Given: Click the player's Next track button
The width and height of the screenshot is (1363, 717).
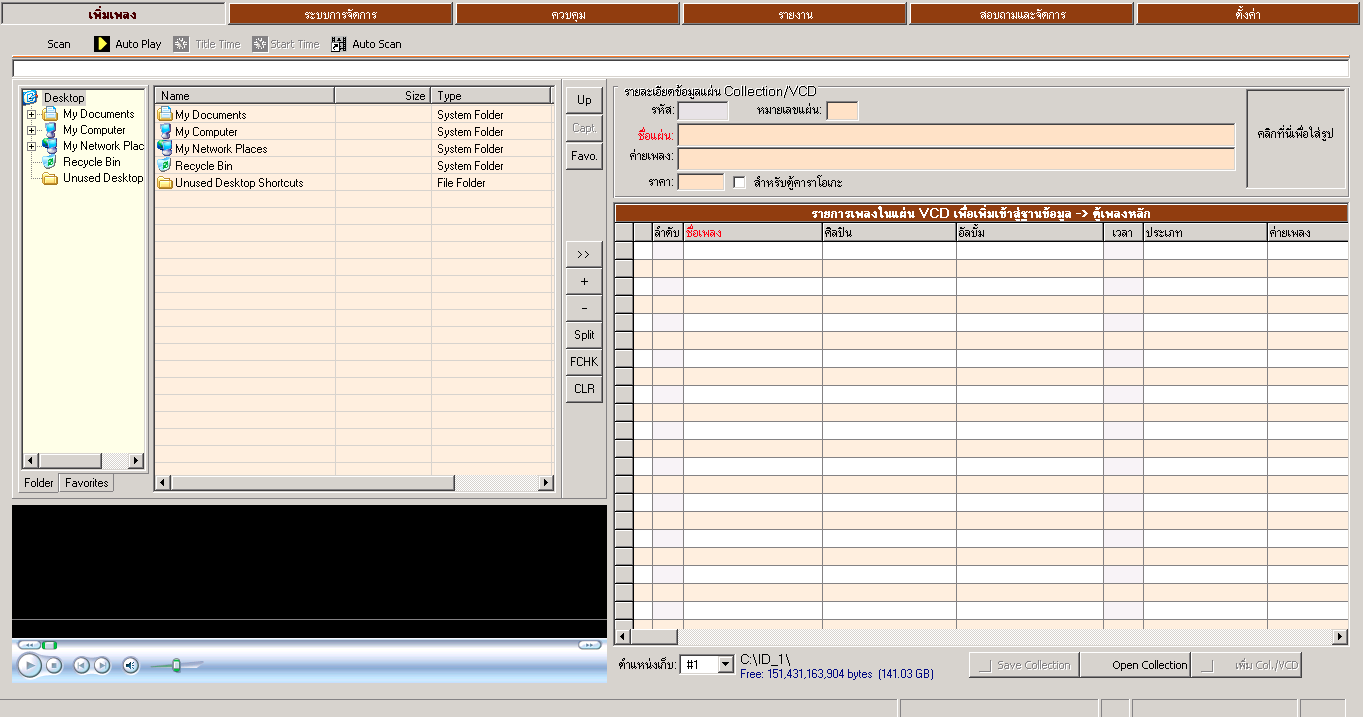Looking at the screenshot, I should [x=102, y=665].
